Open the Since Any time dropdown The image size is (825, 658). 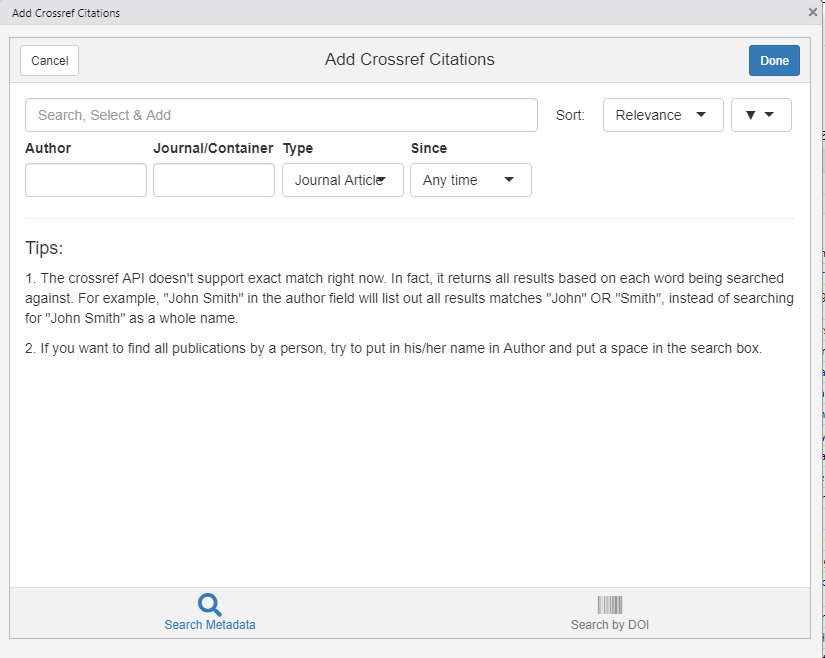pyautogui.click(x=470, y=180)
